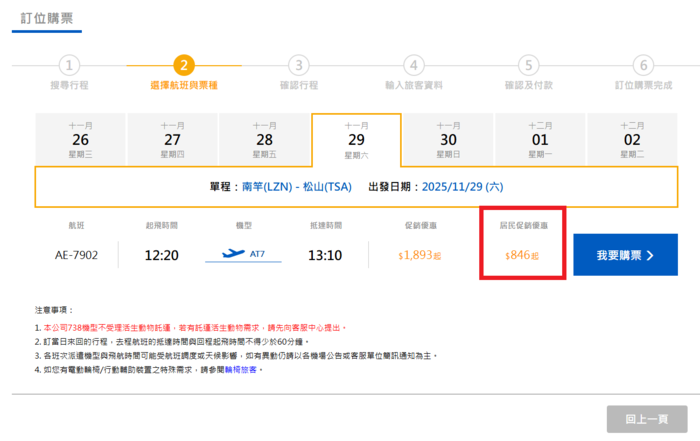Viewport: 700px width, 441px height.
Task: Click step 4 circle for 輸入旅客資料
Action: coord(413,66)
